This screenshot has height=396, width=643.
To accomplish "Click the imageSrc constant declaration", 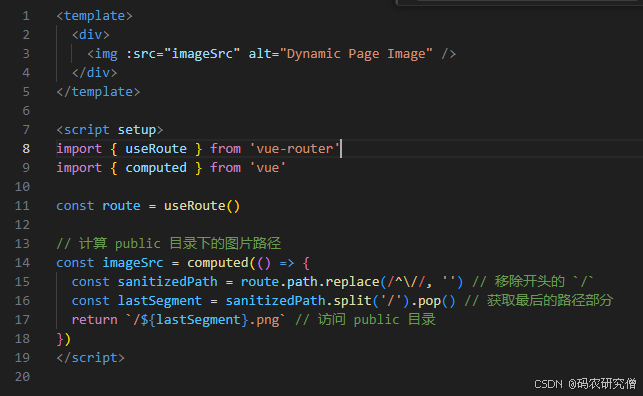I will pyautogui.click(x=132, y=263).
